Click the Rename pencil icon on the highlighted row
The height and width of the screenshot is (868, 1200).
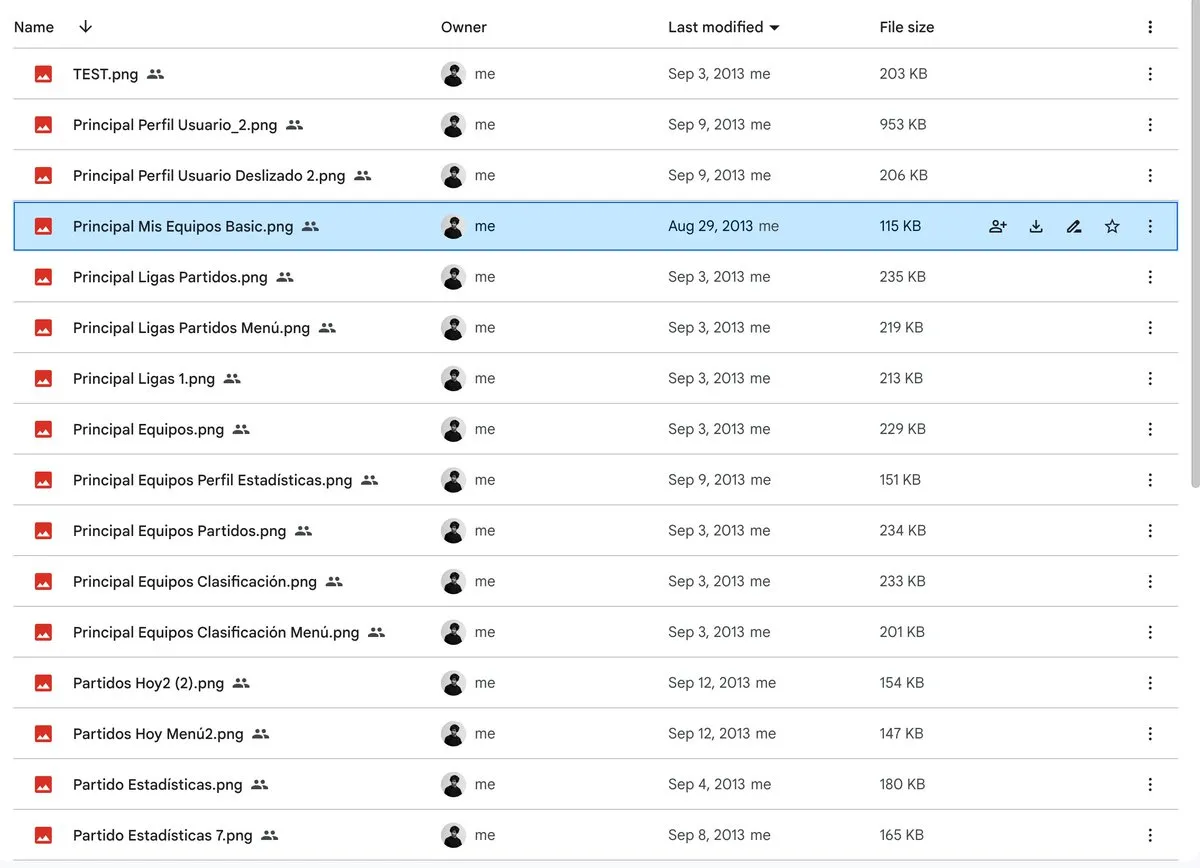[x=1074, y=227]
